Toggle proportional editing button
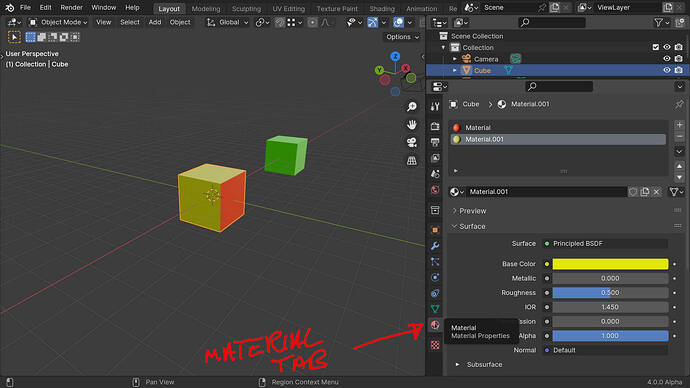690x388 pixels. tap(312, 22)
